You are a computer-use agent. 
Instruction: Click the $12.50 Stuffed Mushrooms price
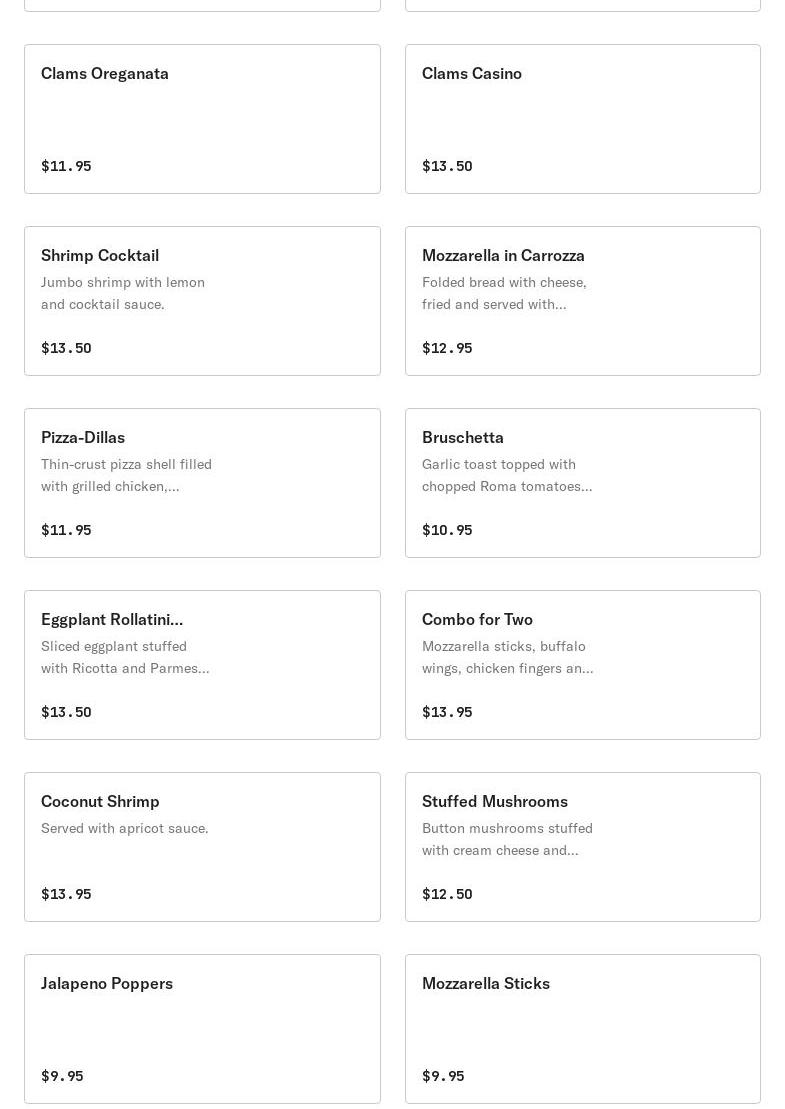tap(447, 894)
